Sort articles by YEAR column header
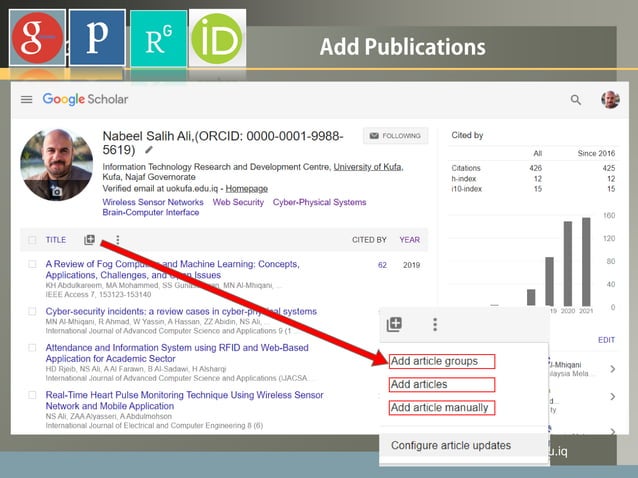This screenshot has width=638, height=478. pos(410,240)
